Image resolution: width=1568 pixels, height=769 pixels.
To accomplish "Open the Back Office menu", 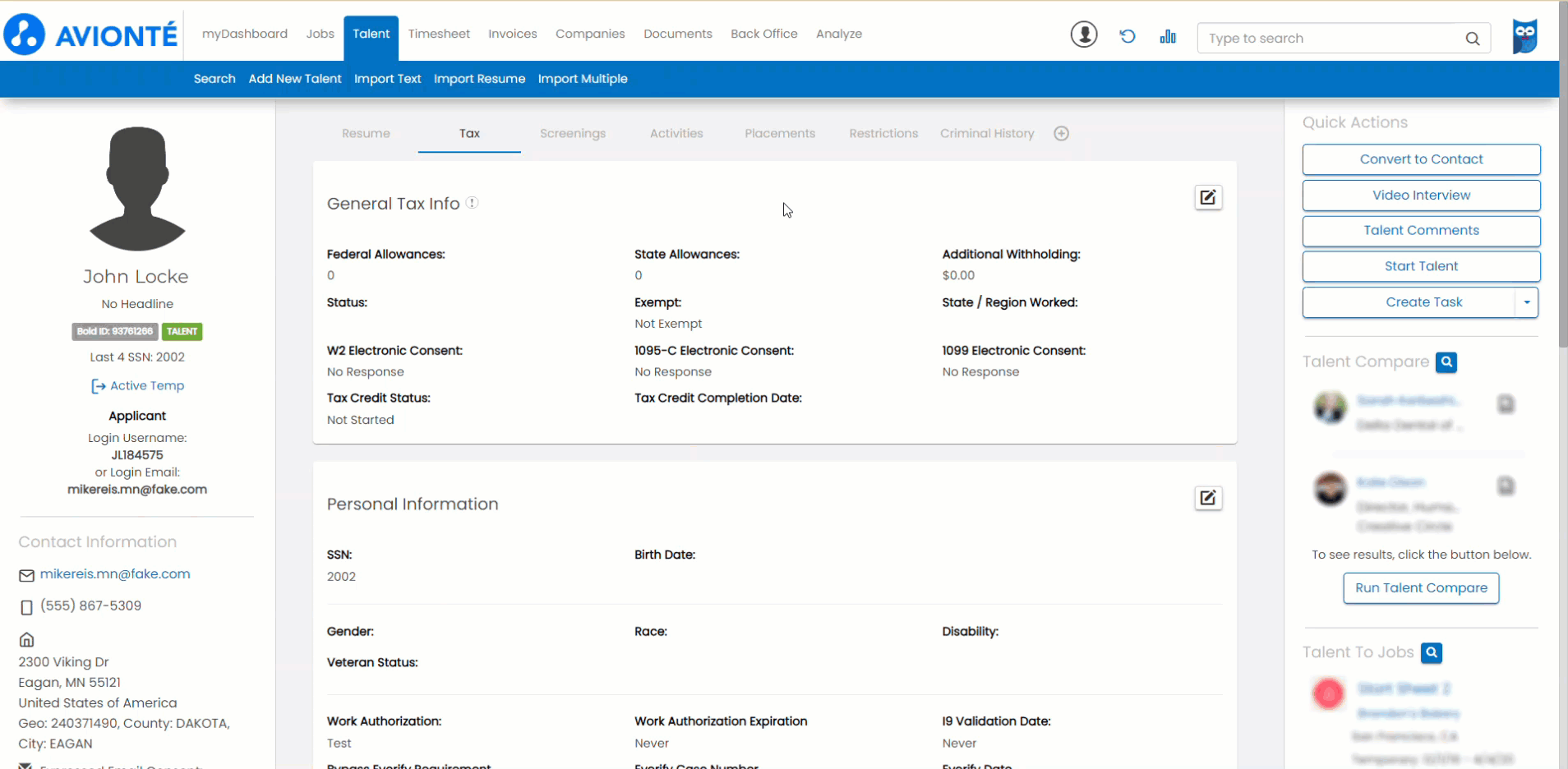I will 763,34.
